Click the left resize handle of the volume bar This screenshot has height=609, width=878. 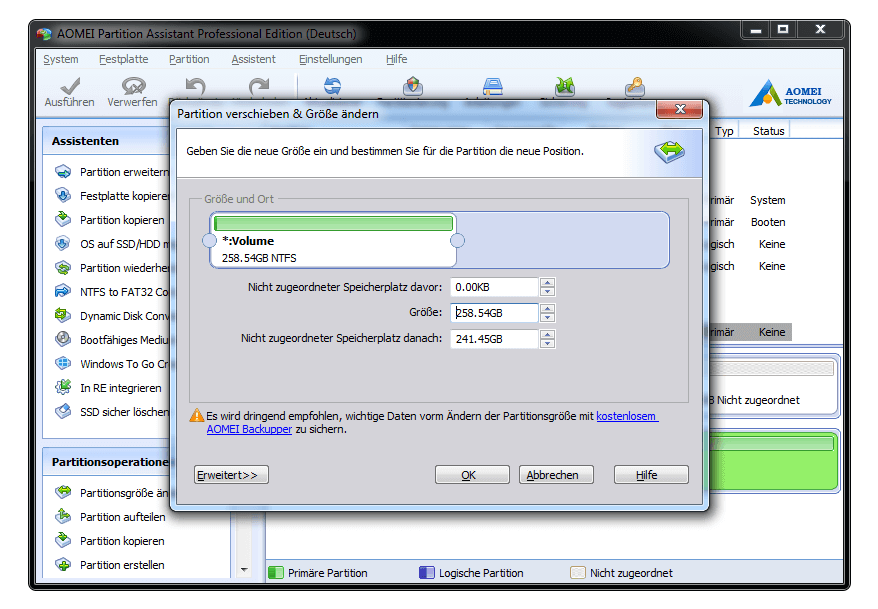(209, 241)
